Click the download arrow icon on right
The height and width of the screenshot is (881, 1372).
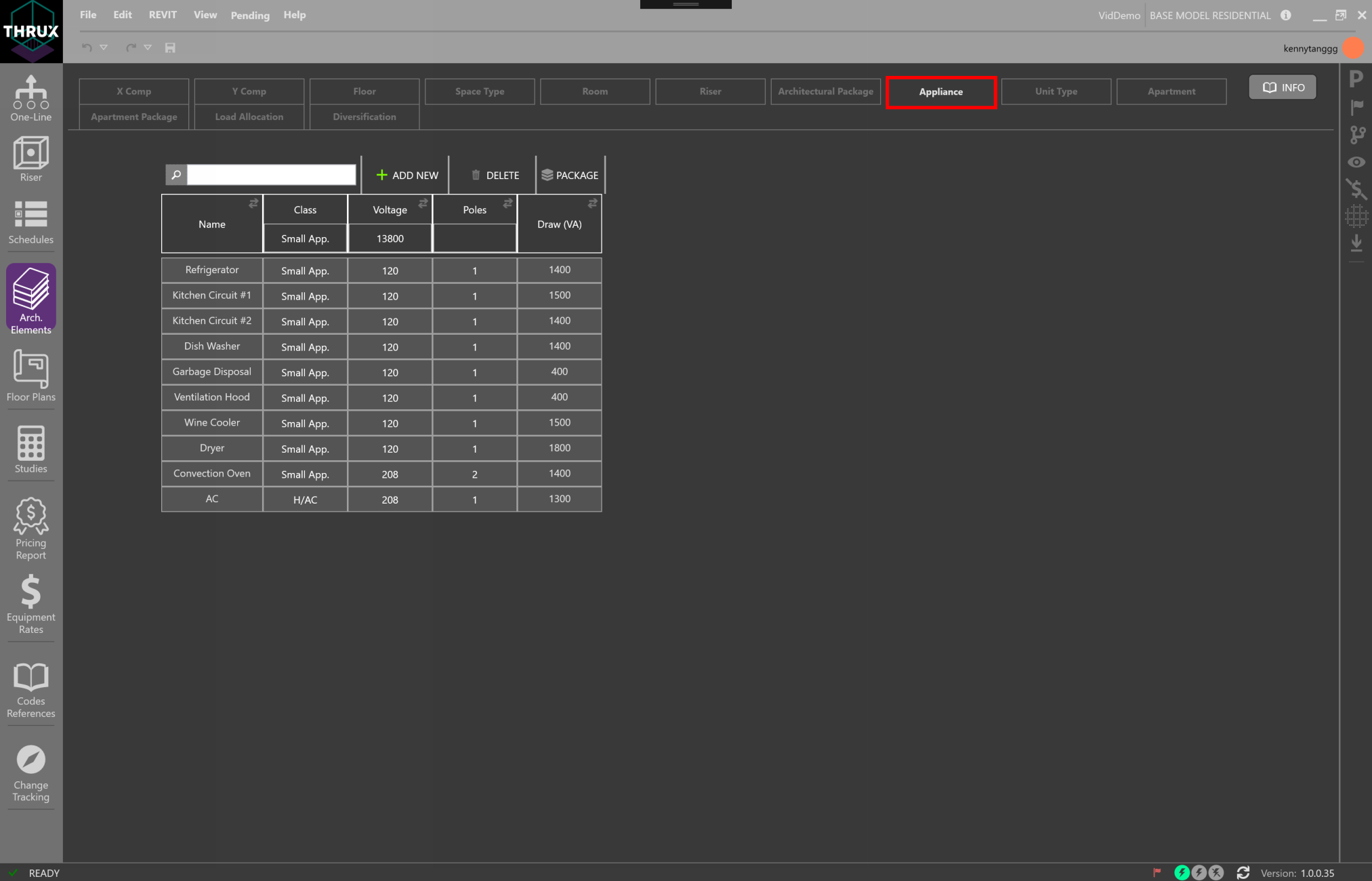coord(1356,243)
